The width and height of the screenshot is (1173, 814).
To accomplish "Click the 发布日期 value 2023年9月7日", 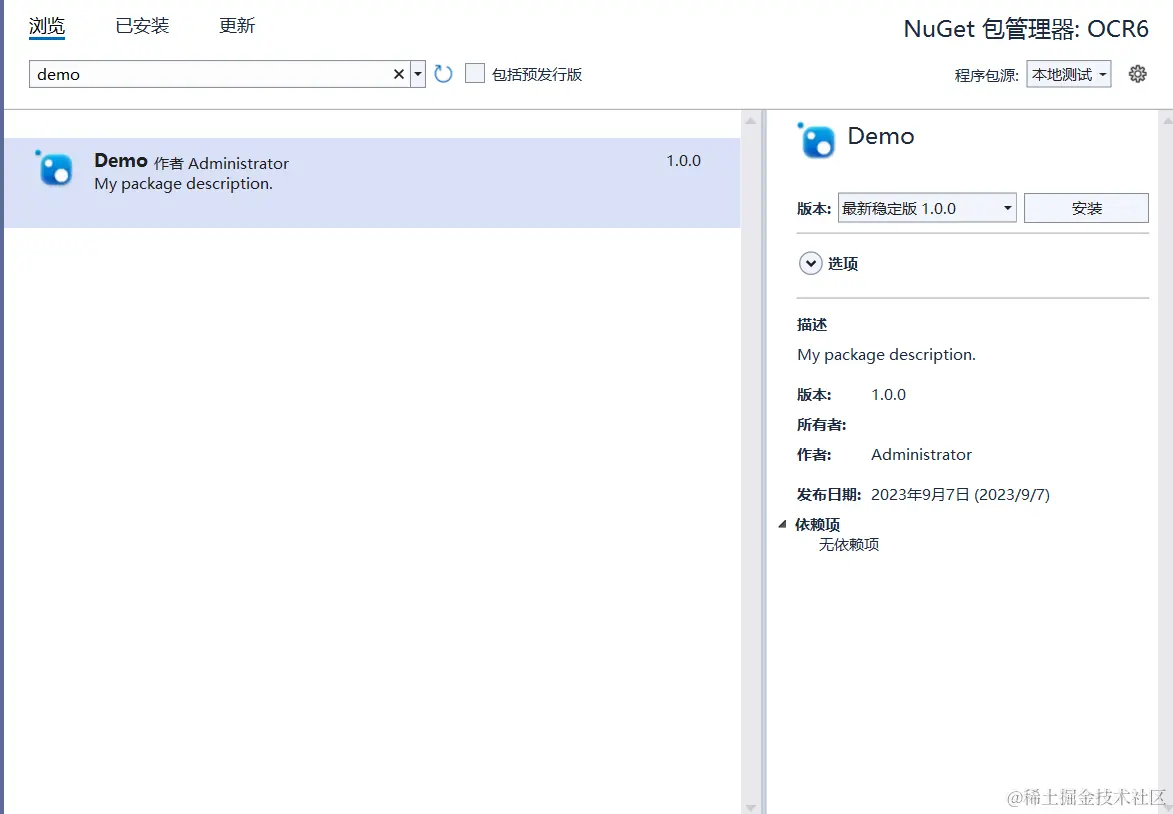I will click(x=961, y=495).
